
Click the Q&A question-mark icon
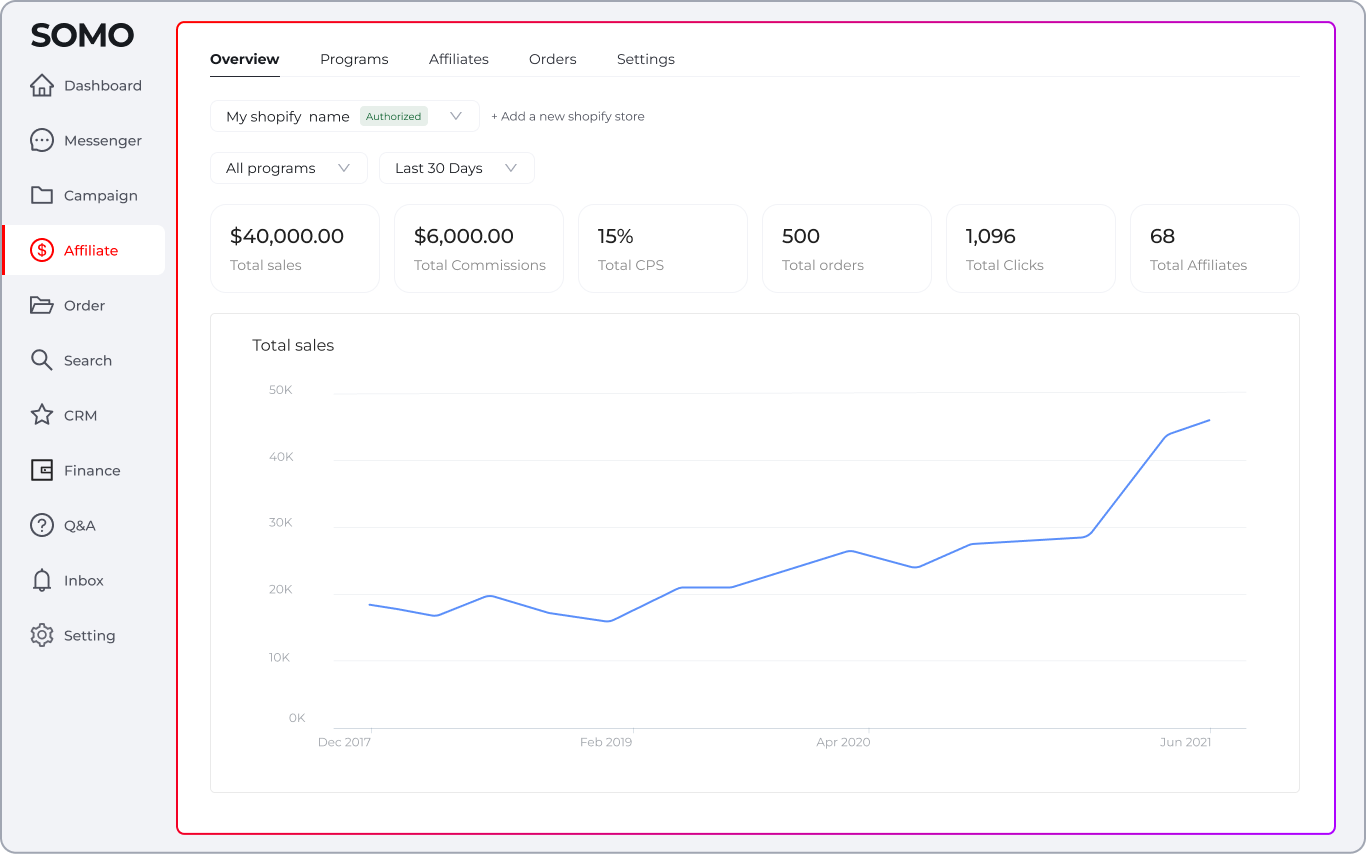point(42,525)
